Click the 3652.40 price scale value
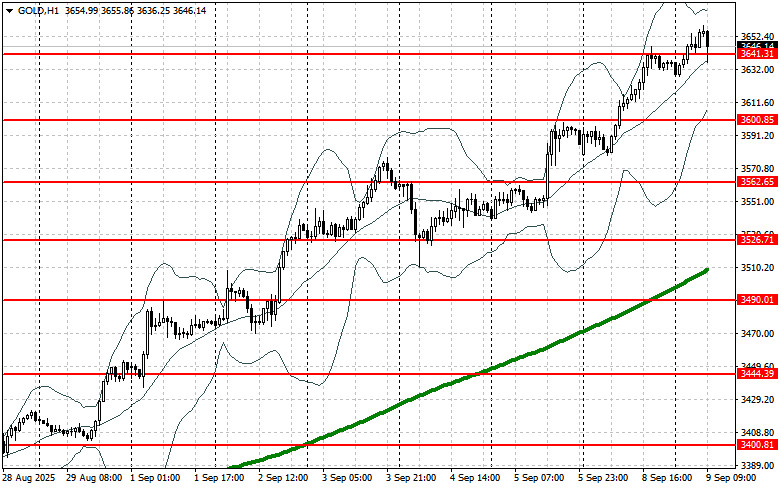Screen dimensions: 781x489 click(x=758, y=37)
